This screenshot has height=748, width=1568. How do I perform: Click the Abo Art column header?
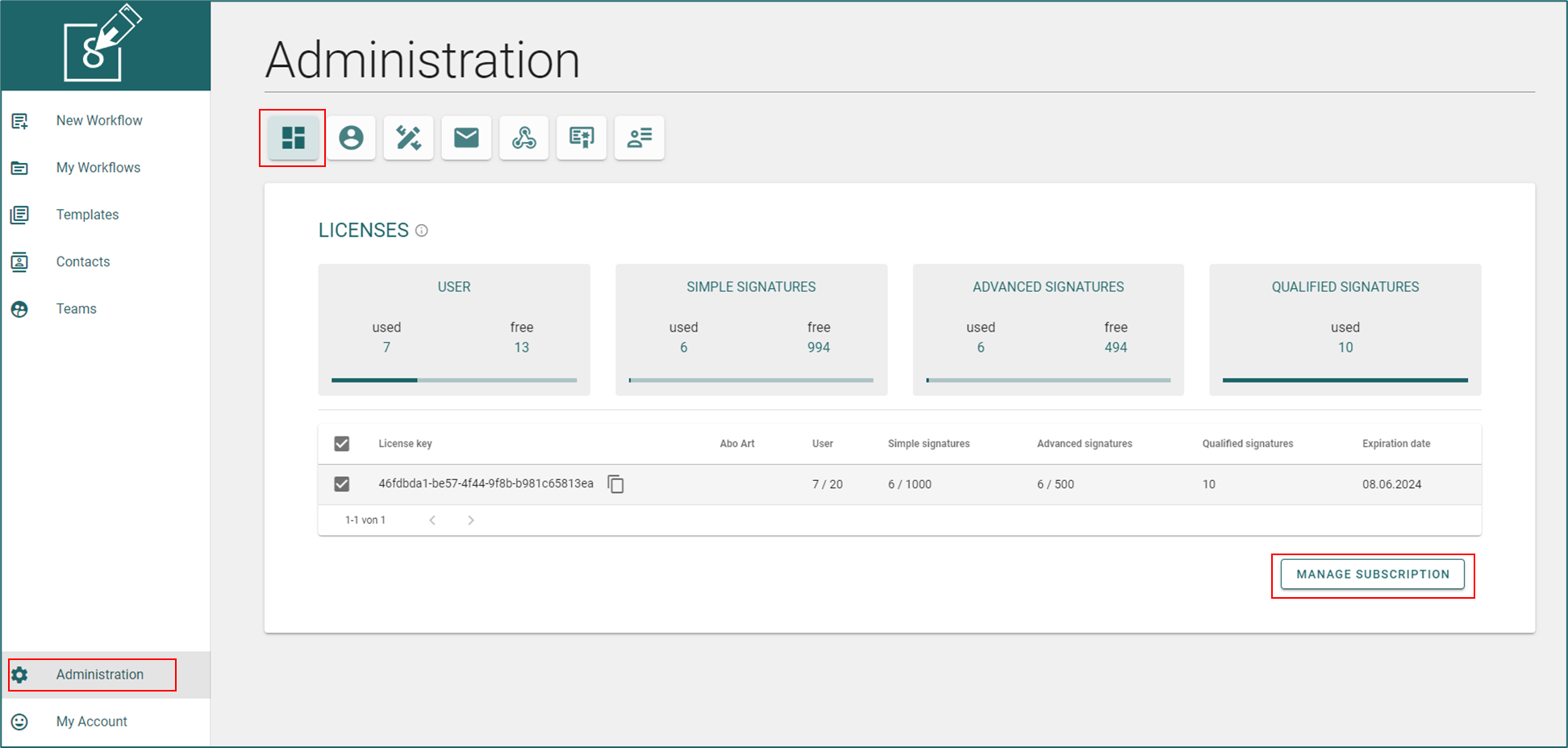(737, 444)
